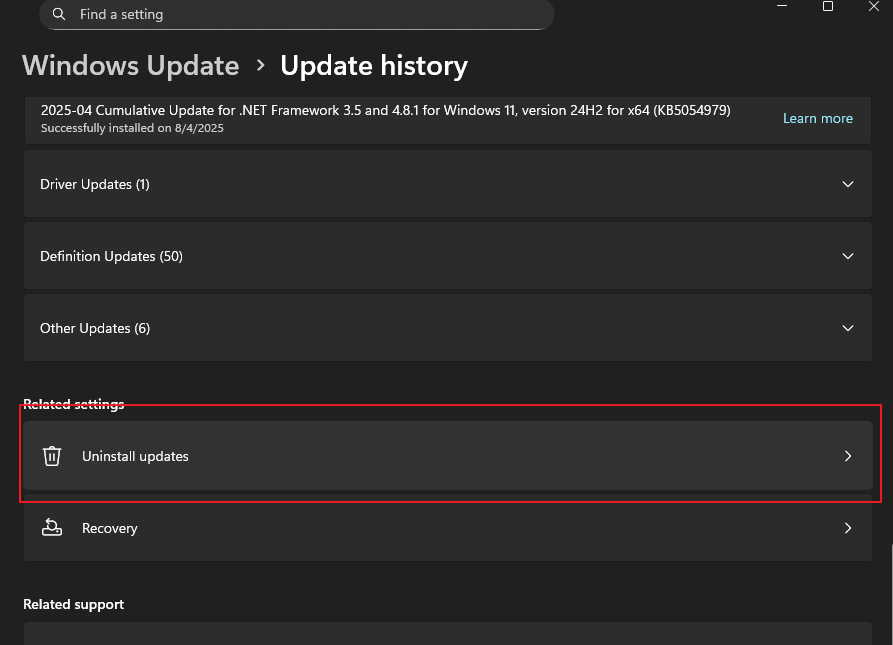Click the search magnifier icon
The width and height of the screenshot is (893, 645).
click(x=60, y=14)
